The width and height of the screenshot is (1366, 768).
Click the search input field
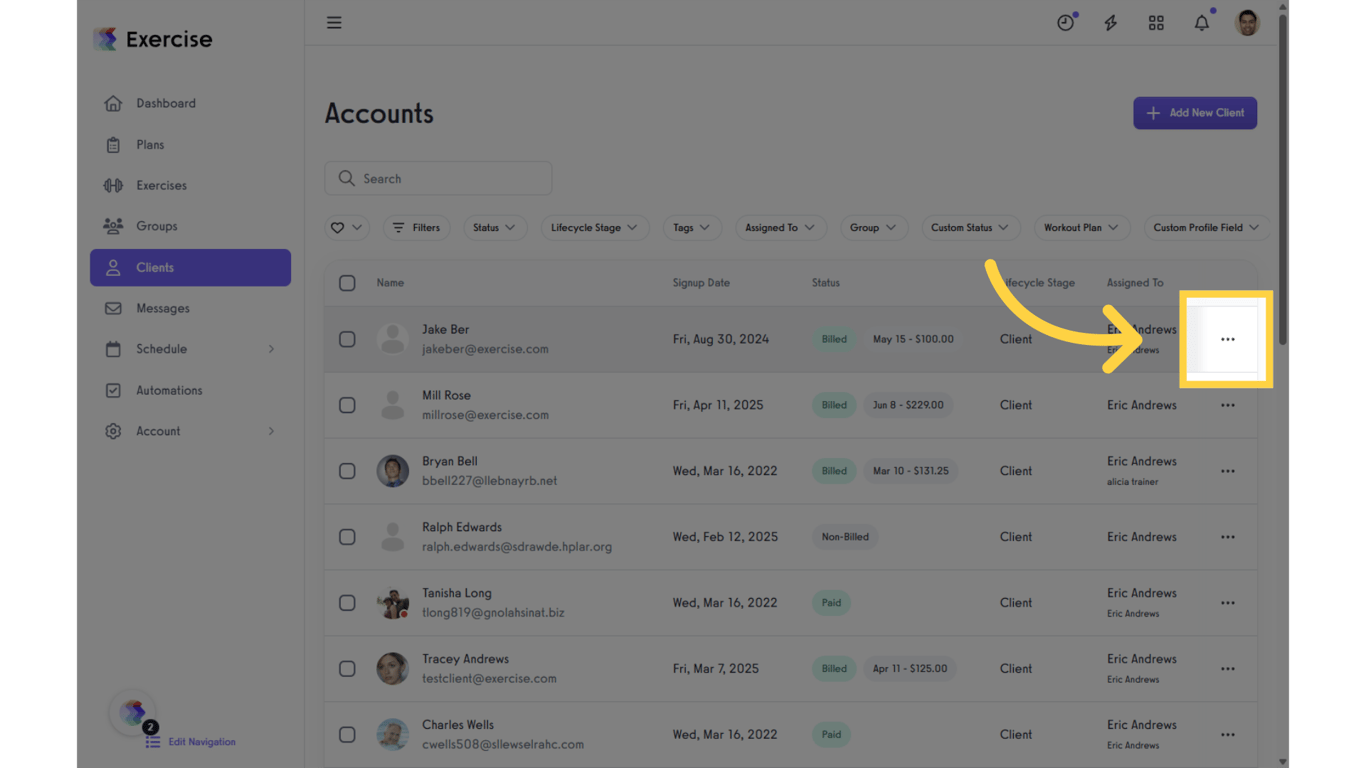click(x=438, y=178)
